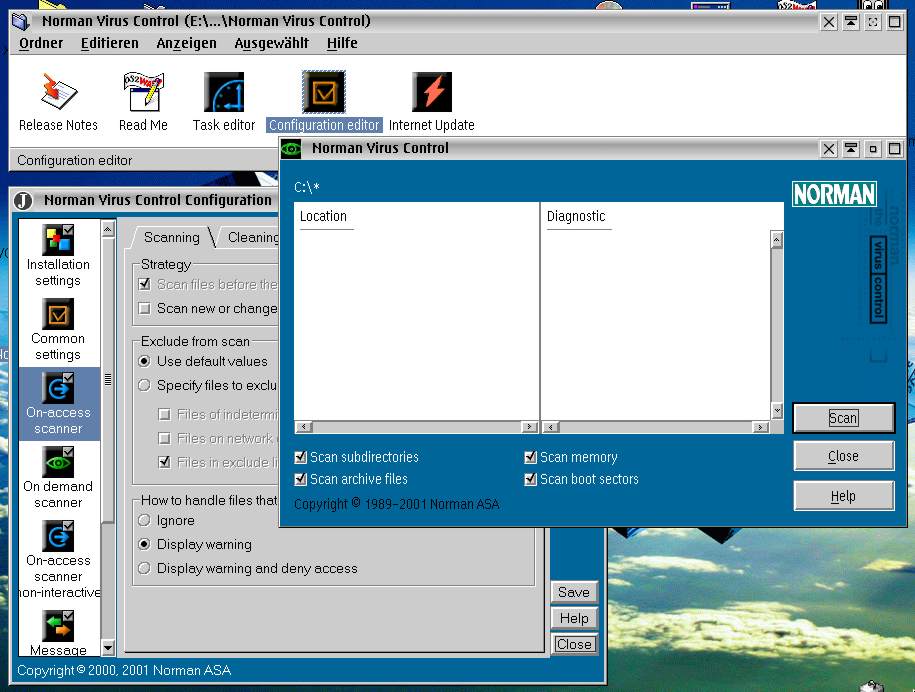Select Installation settings in configuration sidebar
Viewport: 915px width, 692px height.
(x=58, y=256)
